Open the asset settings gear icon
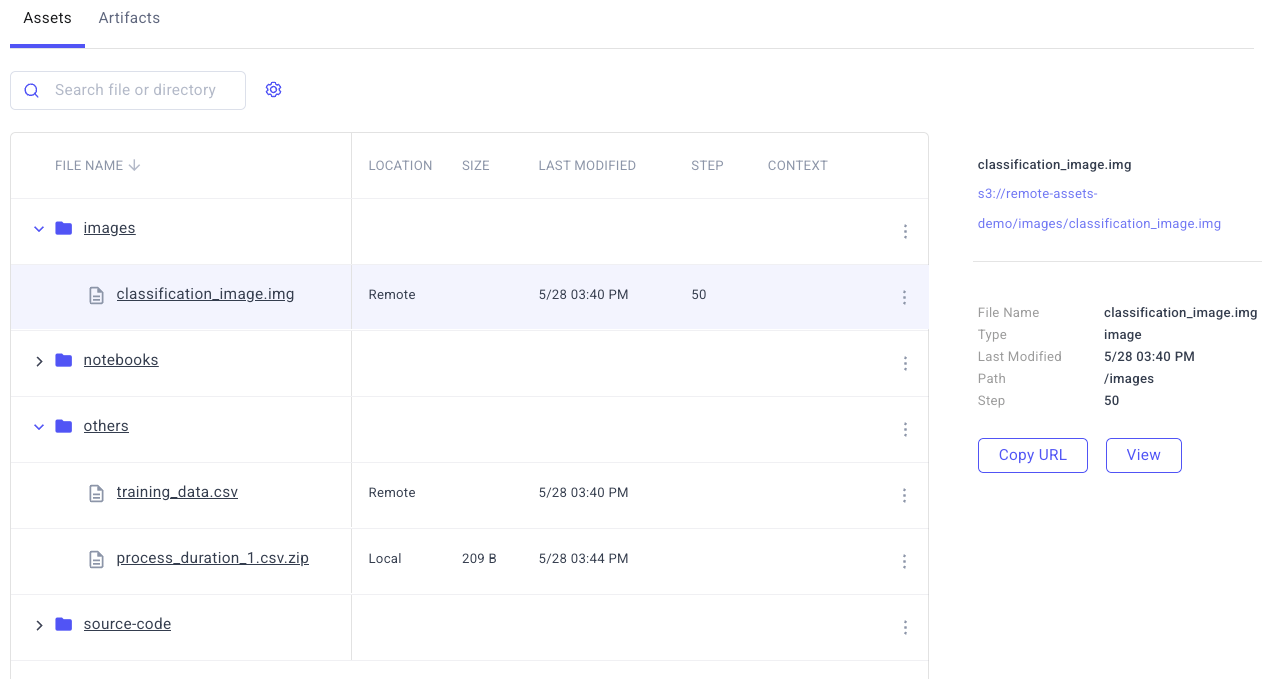The width and height of the screenshot is (1279, 679). point(273,89)
